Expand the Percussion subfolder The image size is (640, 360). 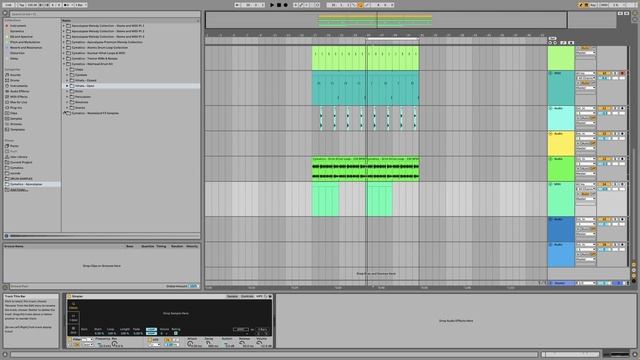point(67,97)
